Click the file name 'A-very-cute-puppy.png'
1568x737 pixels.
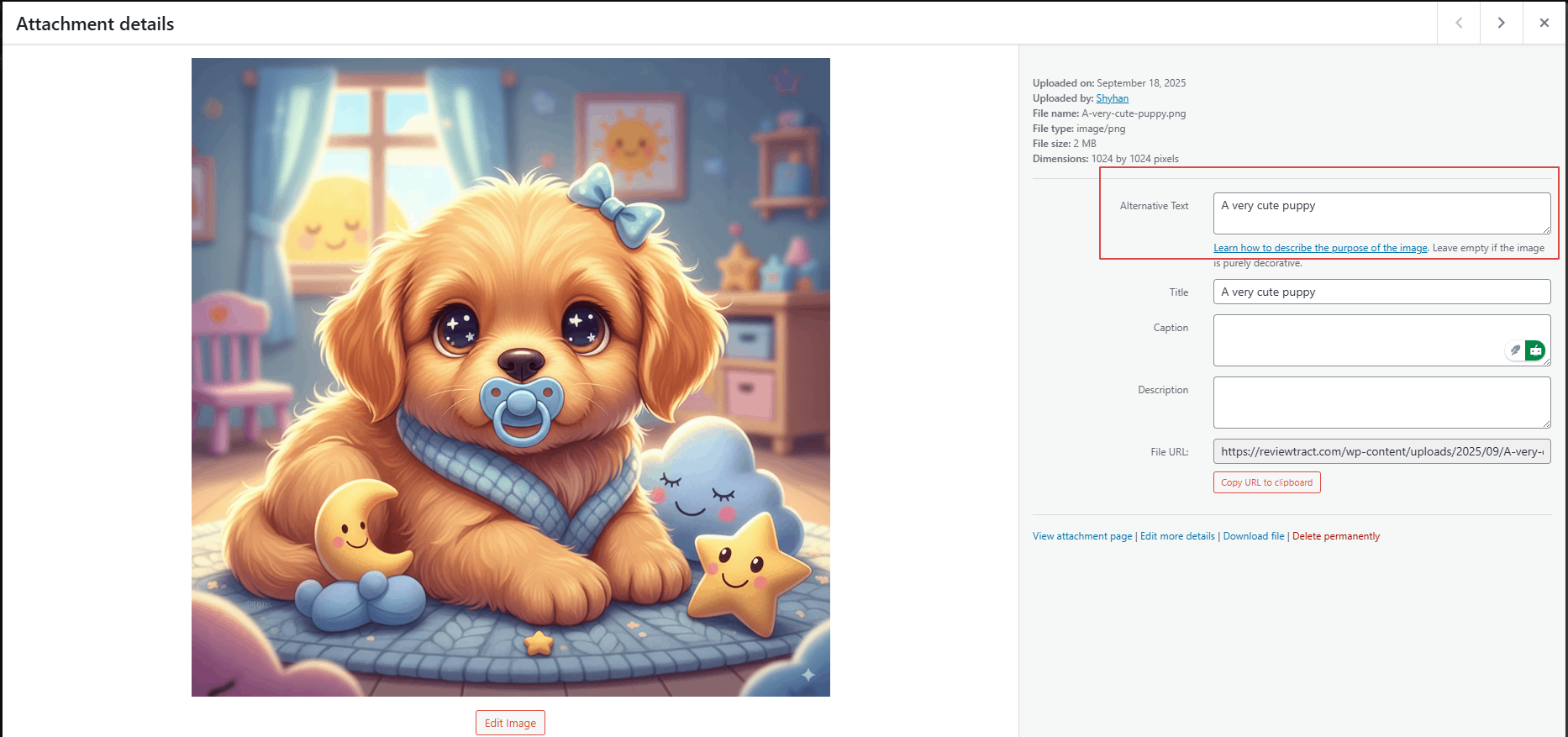1134,113
